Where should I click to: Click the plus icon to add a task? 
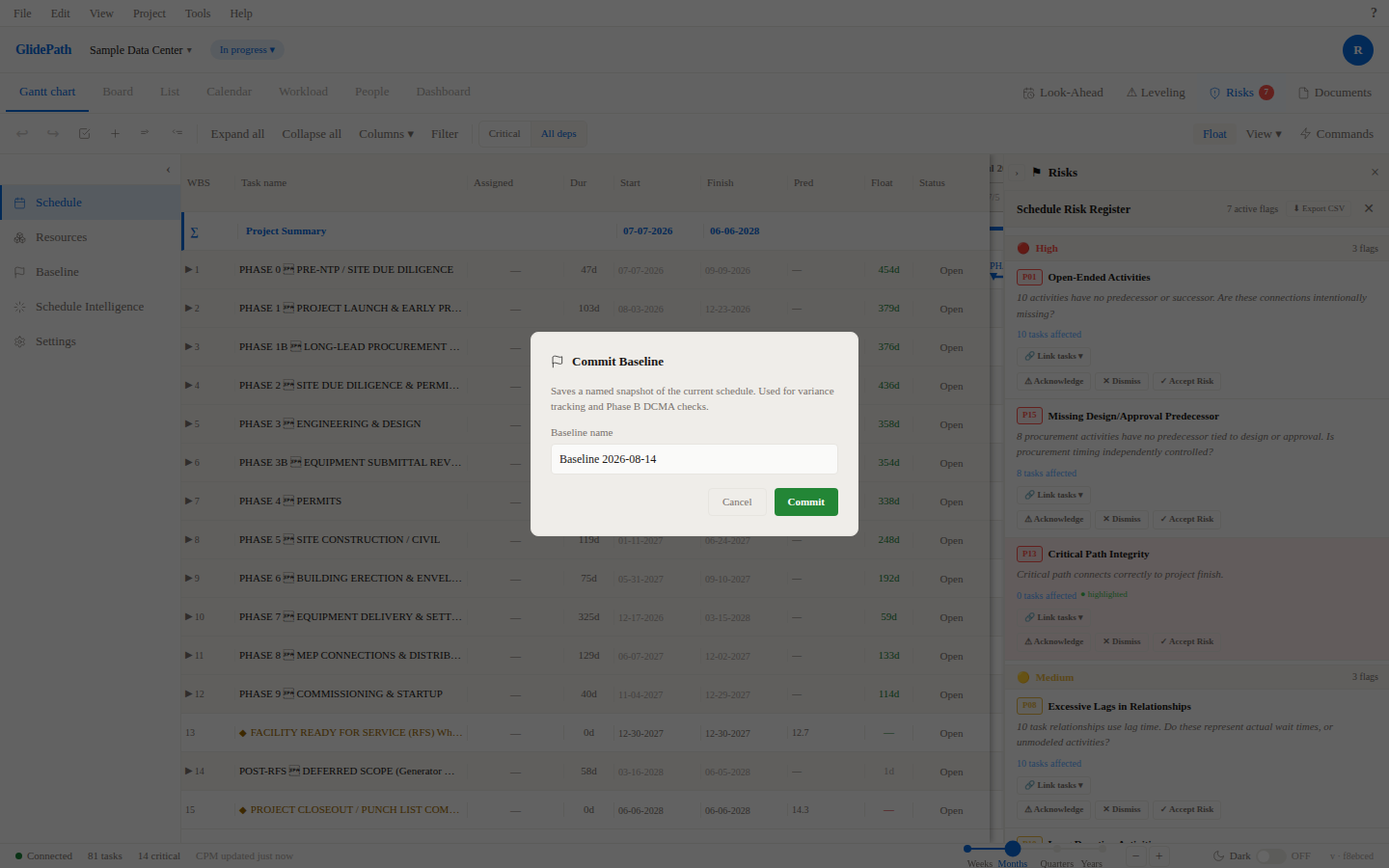coord(115,133)
